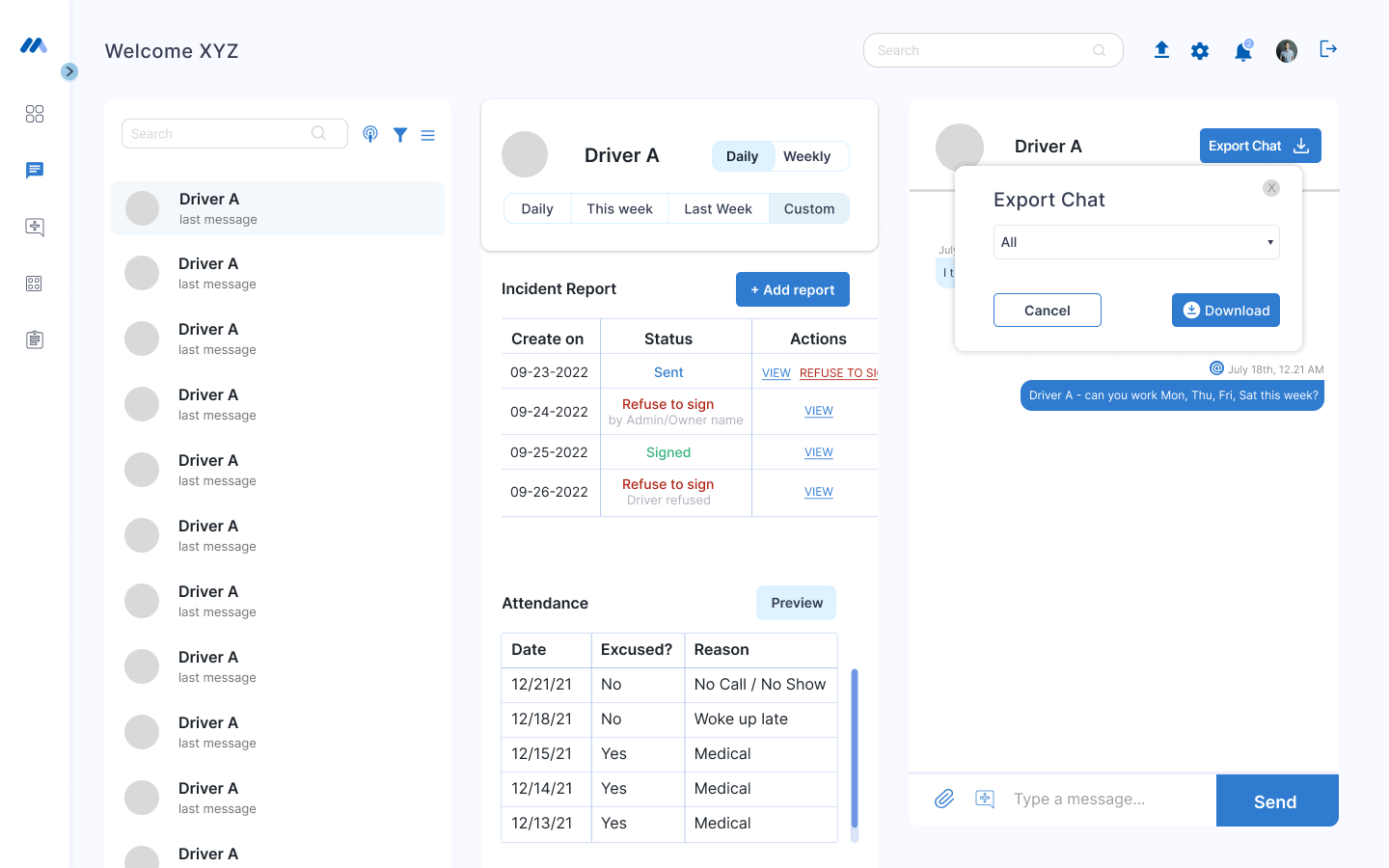
Task: Expand the sidebar with arrow chevron
Action: (69, 71)
